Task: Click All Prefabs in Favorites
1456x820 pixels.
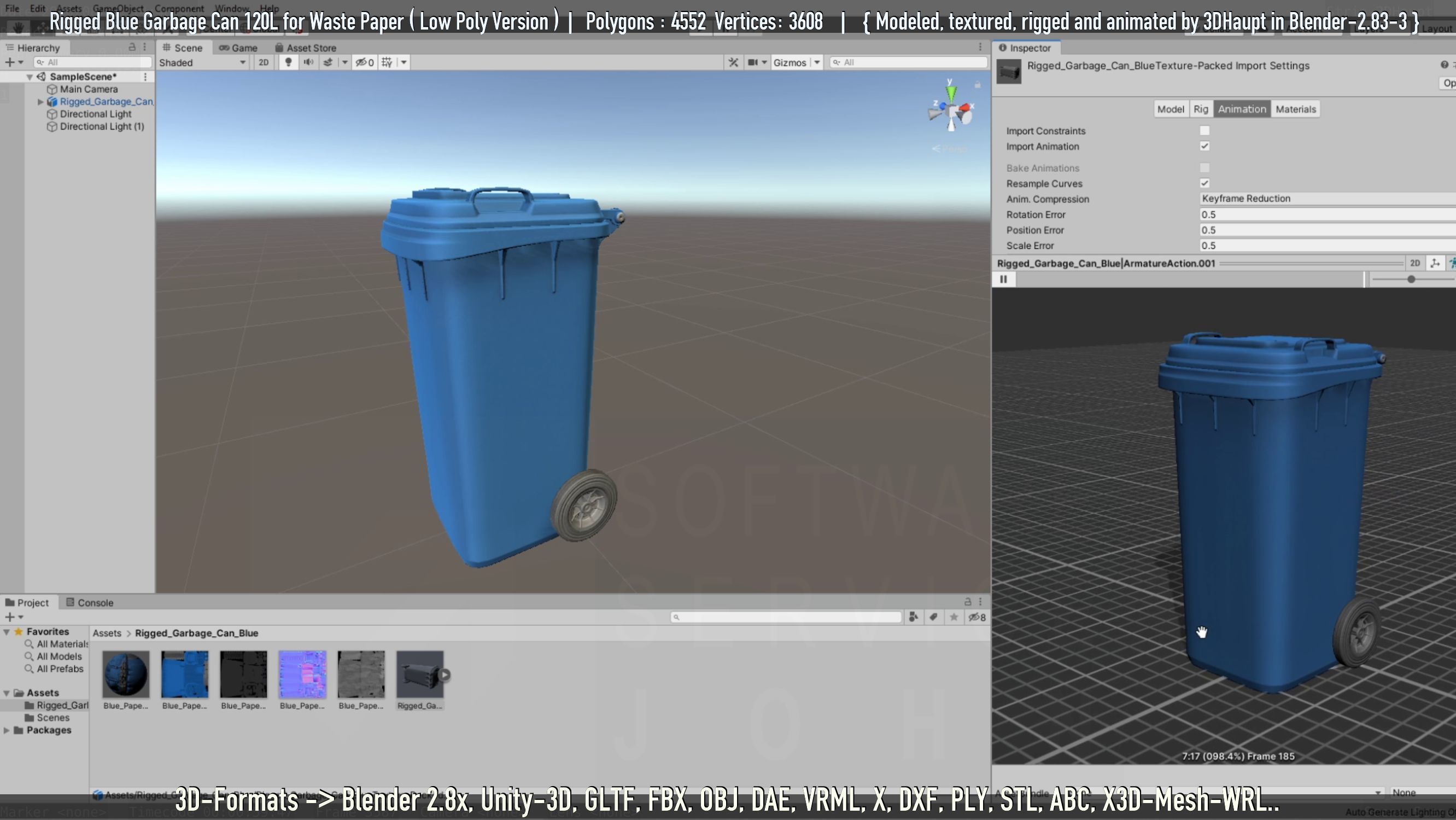Action: (x=60, y=669)
